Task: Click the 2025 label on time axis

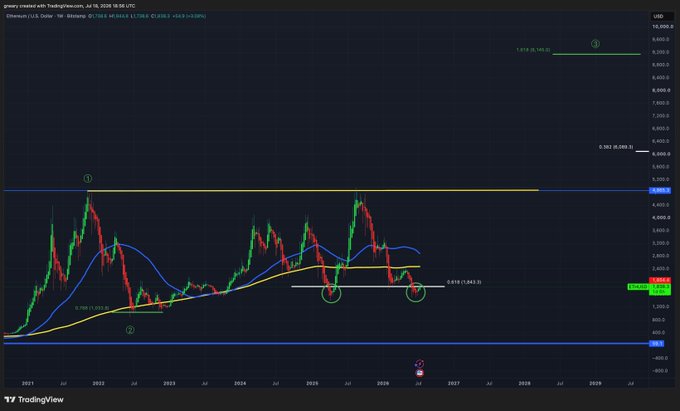Action: (x=312, y=383)
